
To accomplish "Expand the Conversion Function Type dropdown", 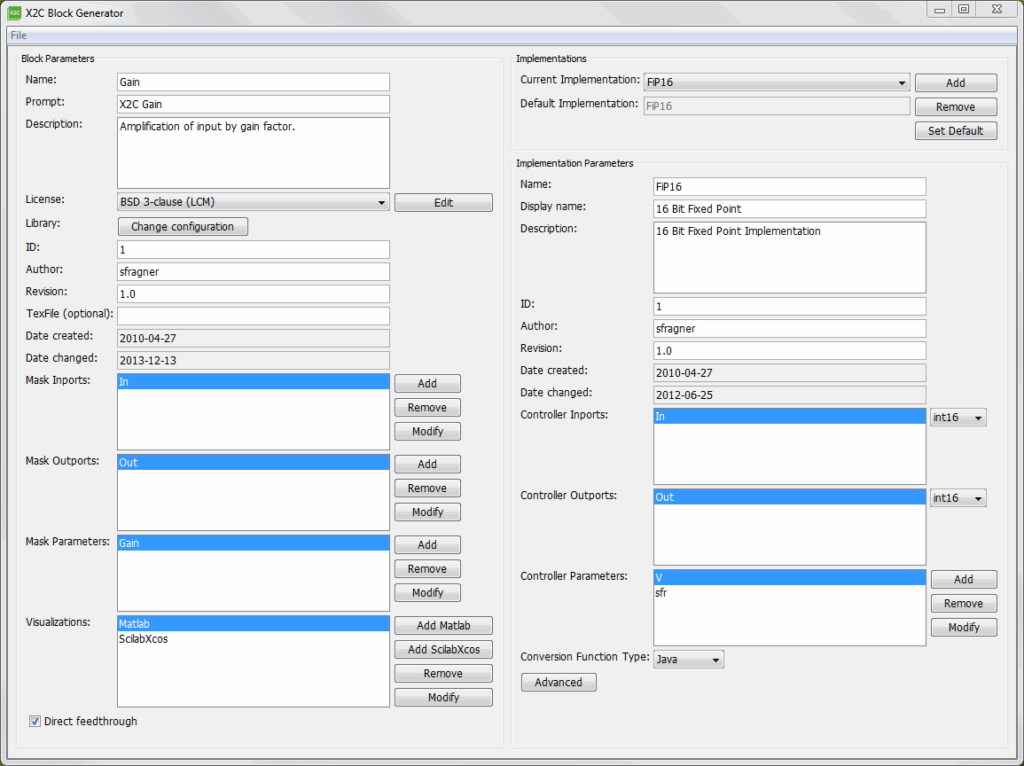I will [688, 660].
